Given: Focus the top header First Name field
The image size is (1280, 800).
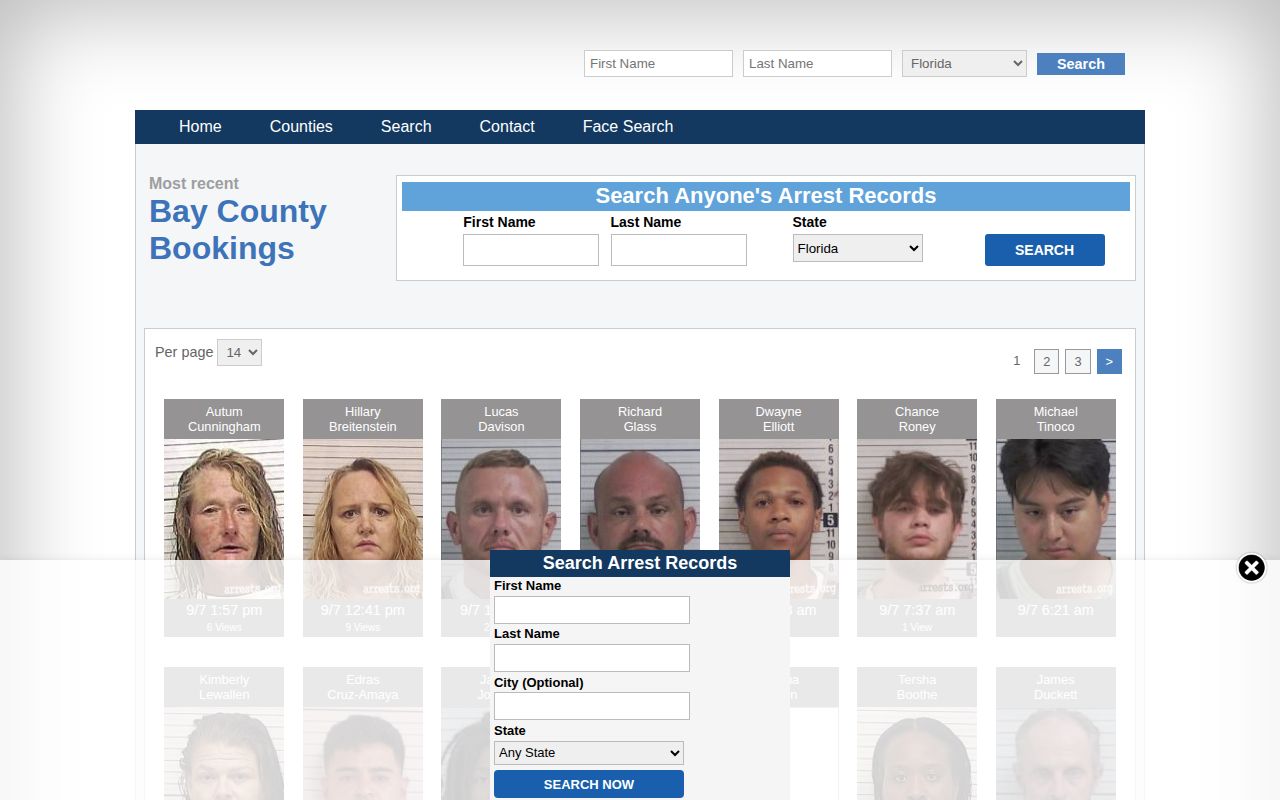Looking at the screenshot, I should 658,64.
